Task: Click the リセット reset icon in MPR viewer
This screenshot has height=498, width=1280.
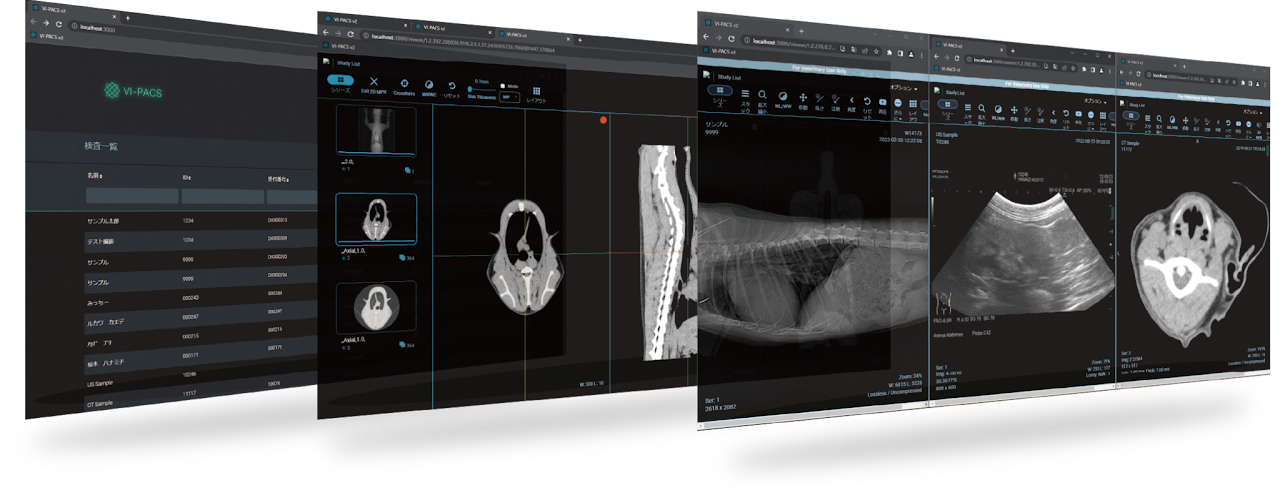Action: 452,88
